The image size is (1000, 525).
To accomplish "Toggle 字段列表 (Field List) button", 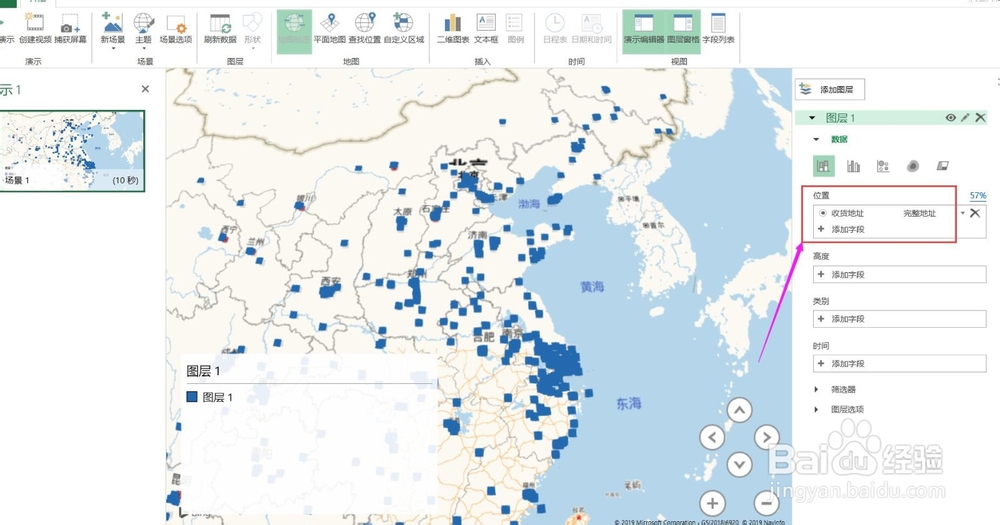I will tap(718, 29).
